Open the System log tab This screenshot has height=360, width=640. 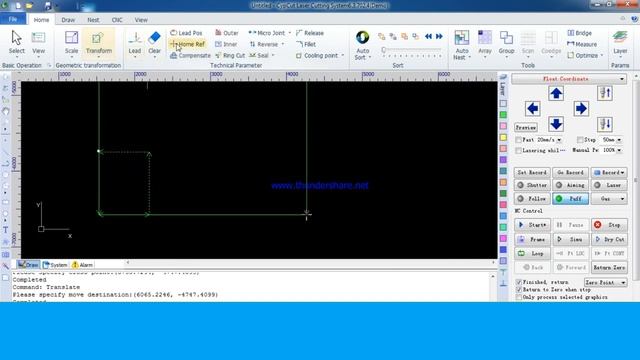55,265
